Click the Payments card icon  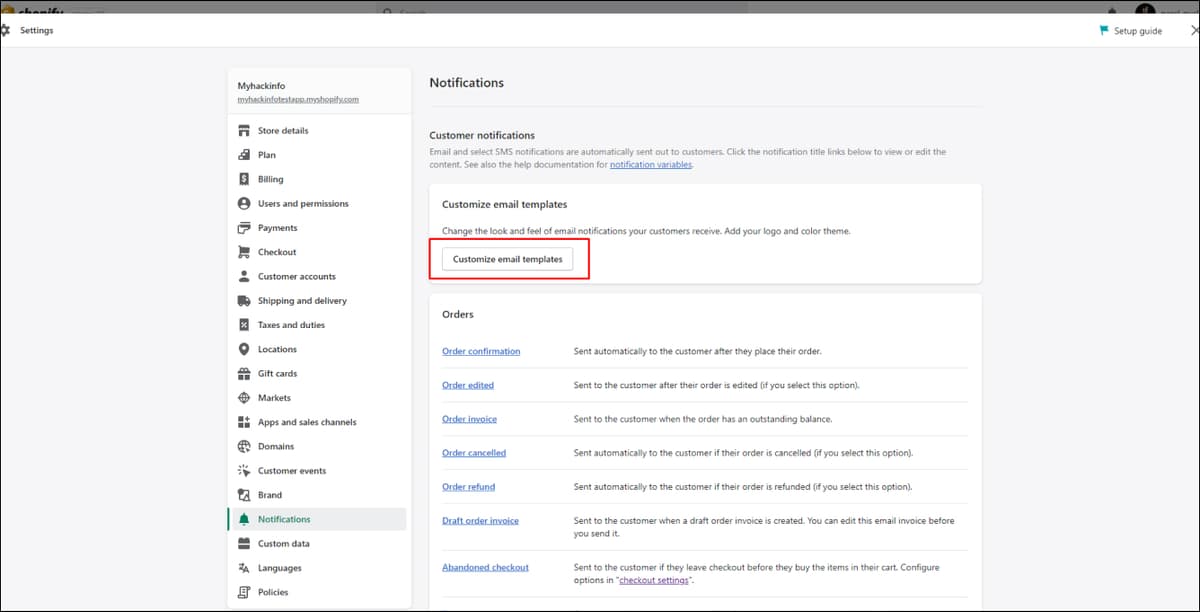click(x=243, y=228)
